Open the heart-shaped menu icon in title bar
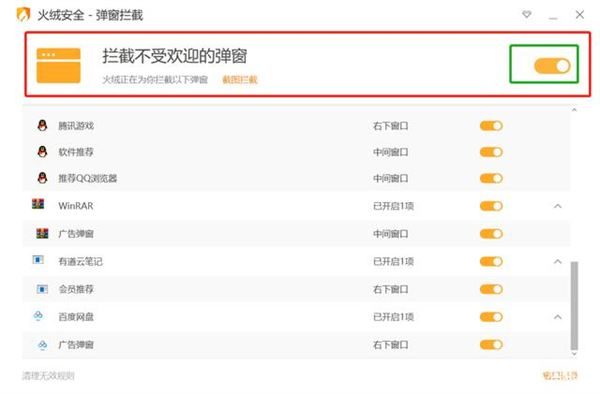The height and width of the screenshot is (394, 600). [527, 15]
